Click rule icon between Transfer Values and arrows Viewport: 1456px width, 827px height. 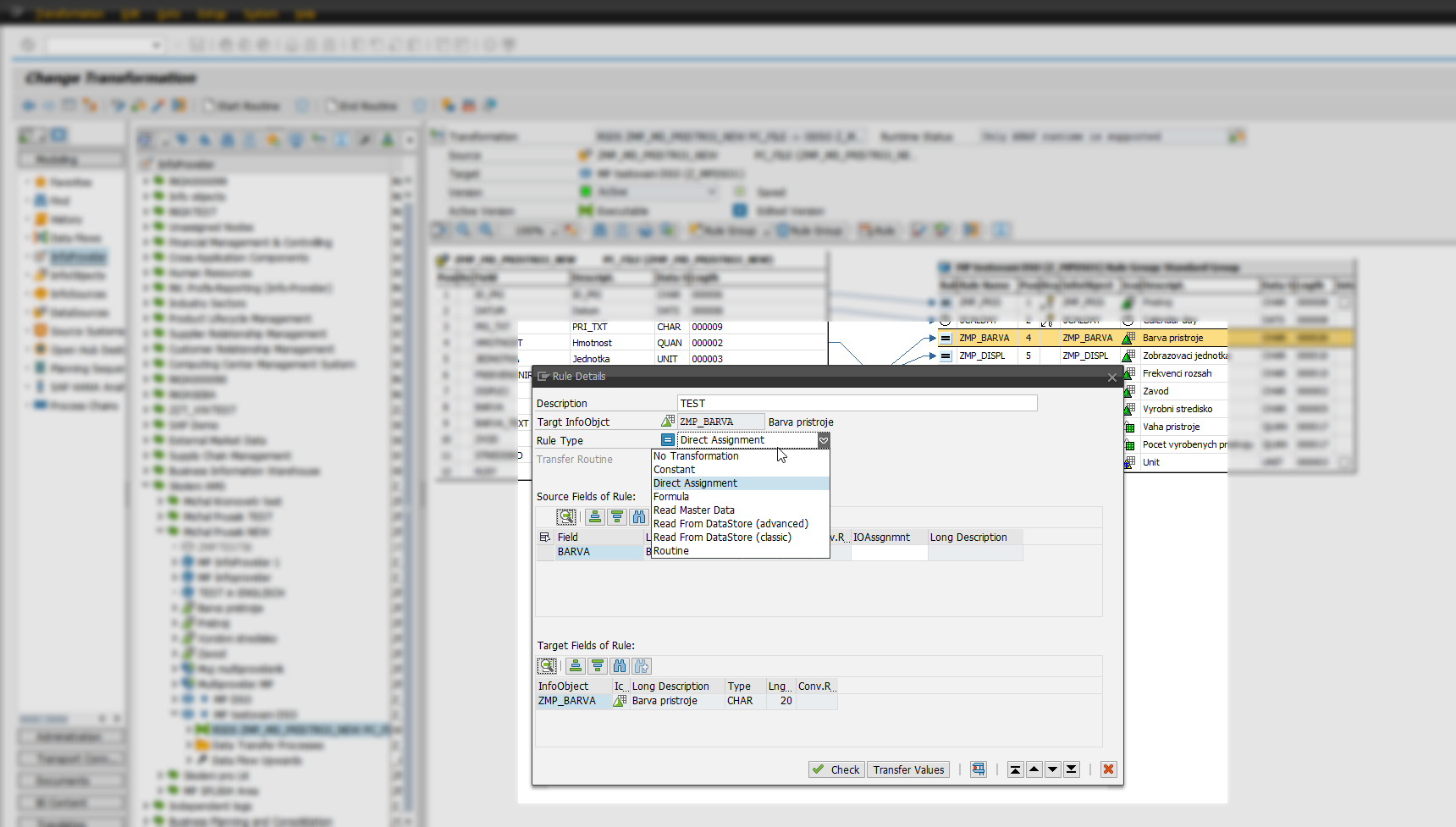coord(979,769)
